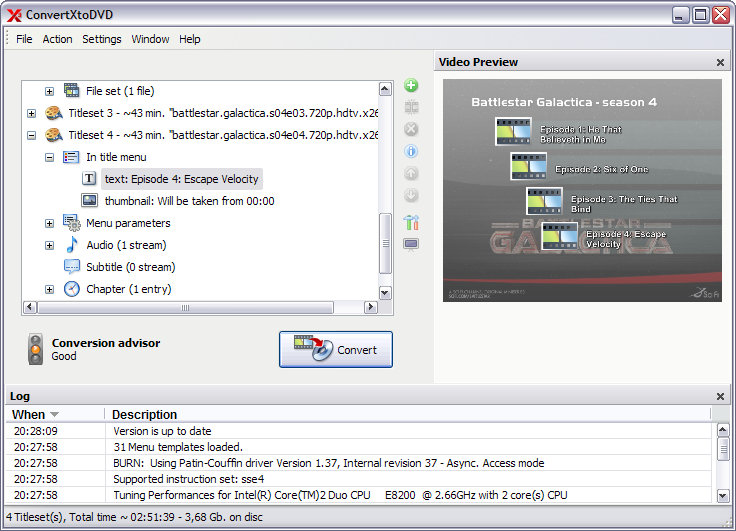Click the preview monitor icon

click(411, 244)
